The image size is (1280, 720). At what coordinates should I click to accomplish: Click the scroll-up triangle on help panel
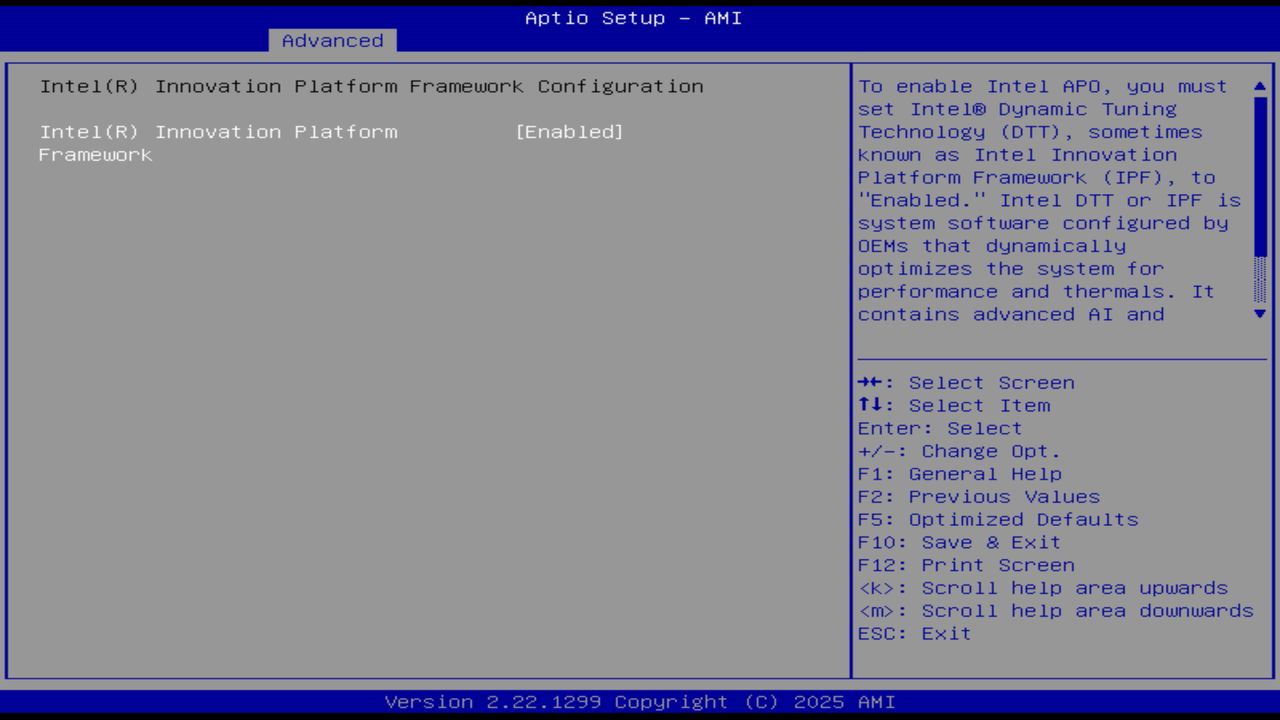coord(1258,86)
